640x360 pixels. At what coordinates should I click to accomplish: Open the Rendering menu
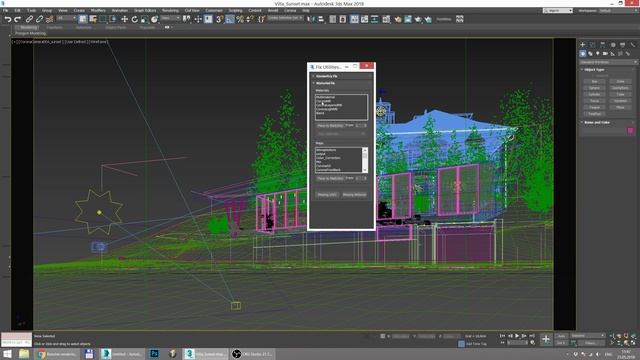coord(170,10)
